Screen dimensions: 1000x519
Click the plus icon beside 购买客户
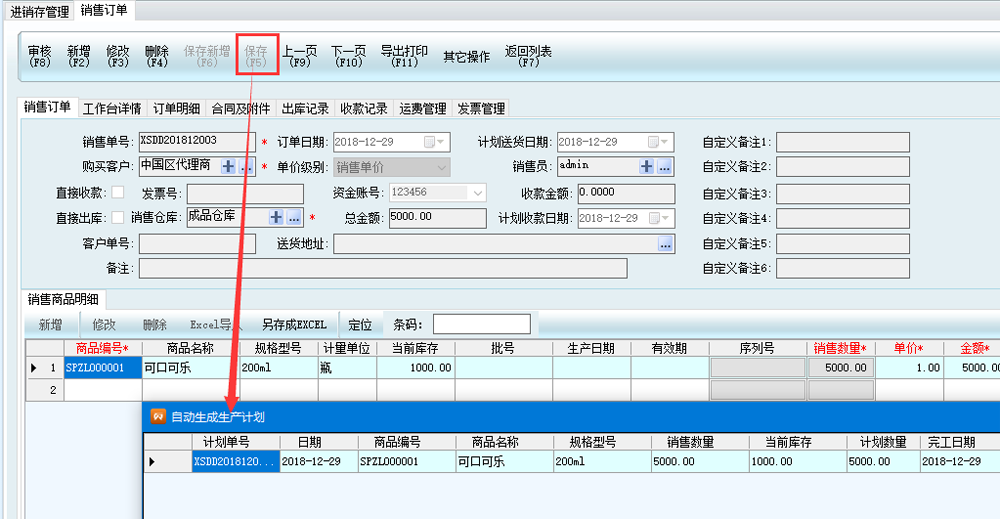(228, 166)
